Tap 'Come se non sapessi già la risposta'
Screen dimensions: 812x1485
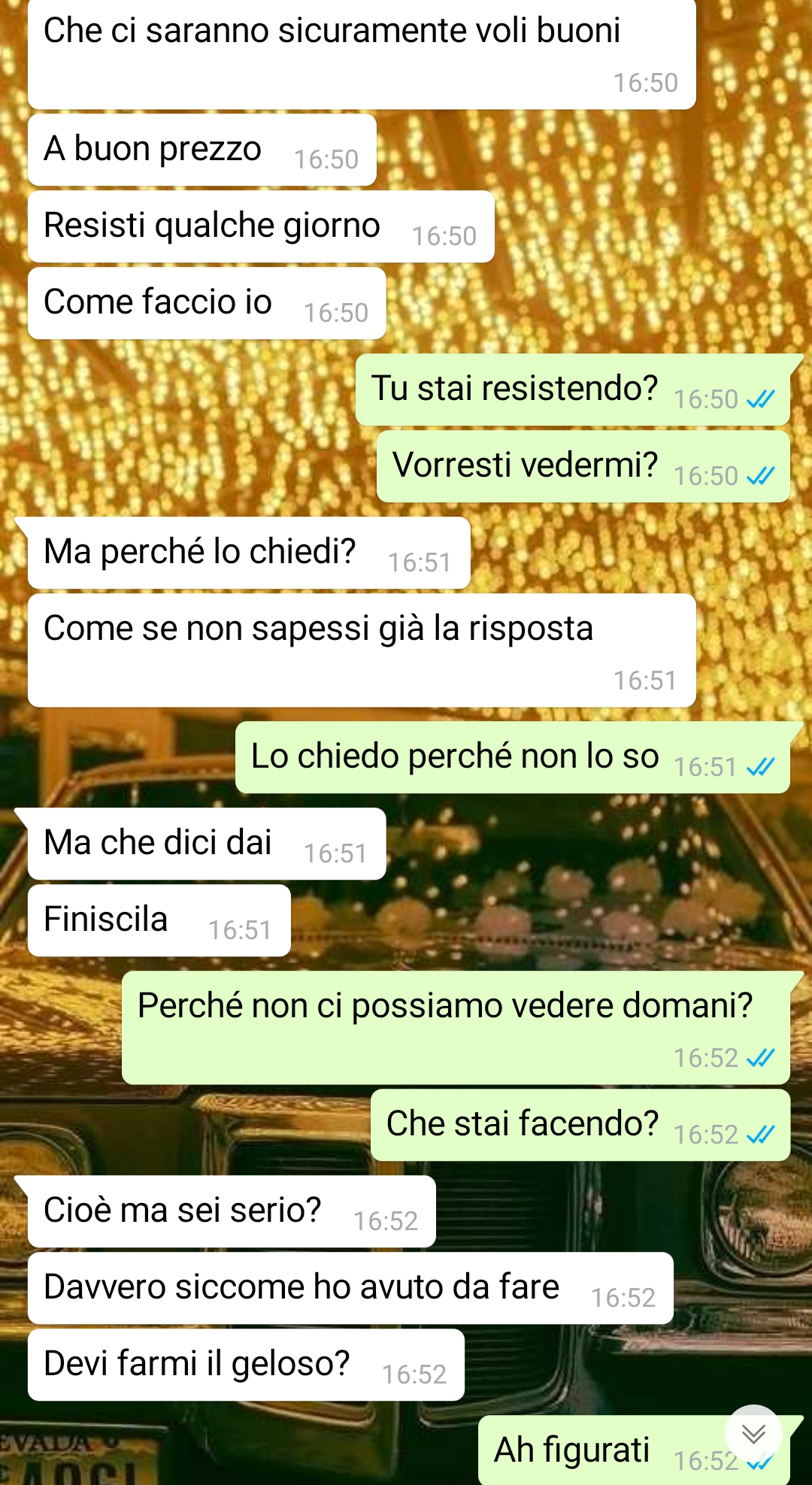click(x=362, y=650)
